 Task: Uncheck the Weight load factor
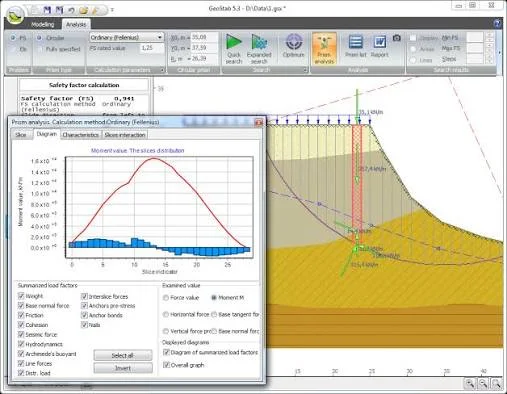click(21, 296)
